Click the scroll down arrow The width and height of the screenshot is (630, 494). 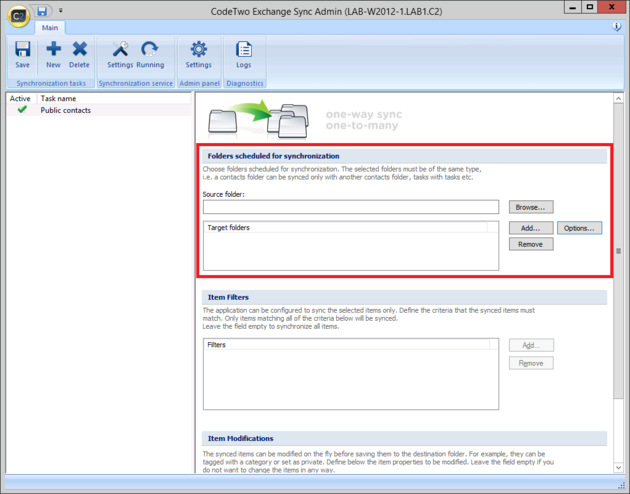618,467
